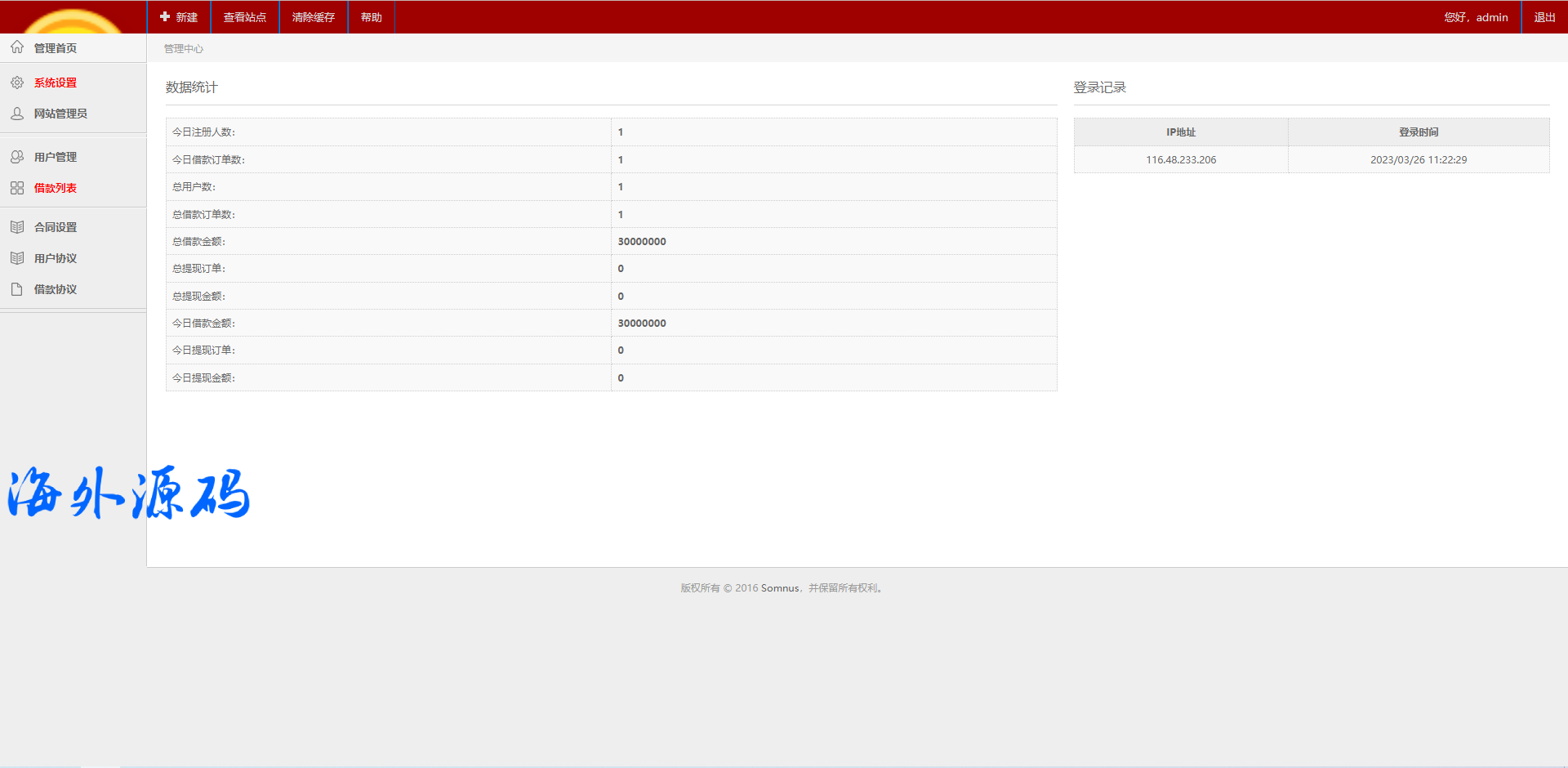1568x768 pixels.
Task: Click the 登录时间 column header
Action: point(1419,132)
